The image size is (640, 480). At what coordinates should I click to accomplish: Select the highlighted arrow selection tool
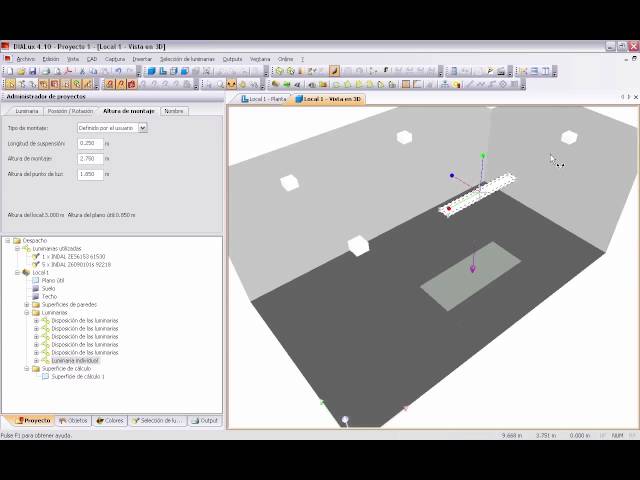pos(10,84)
